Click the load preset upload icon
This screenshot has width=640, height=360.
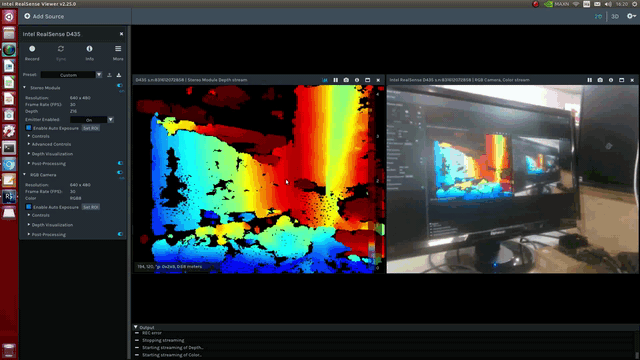click(109, 75)
